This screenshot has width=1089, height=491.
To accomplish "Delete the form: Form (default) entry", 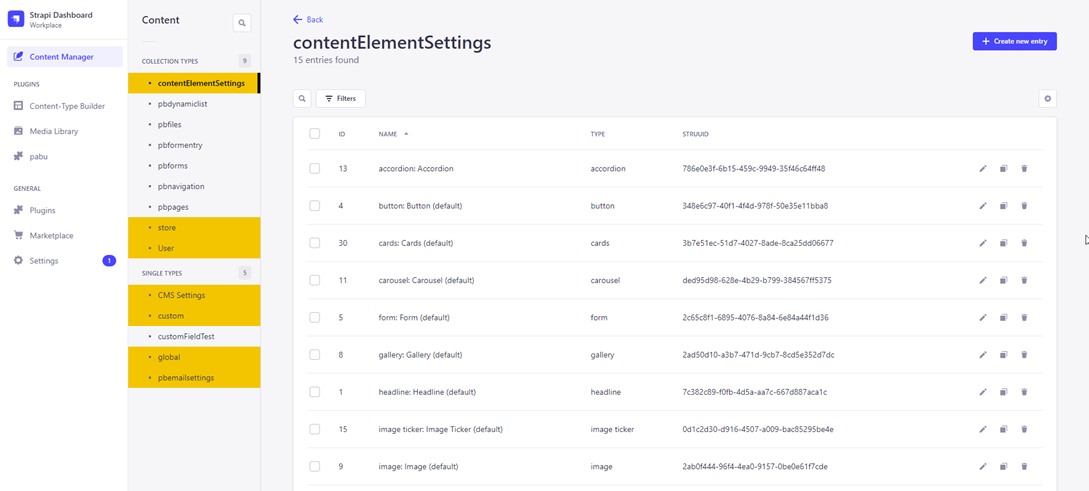I will 1024,317.
